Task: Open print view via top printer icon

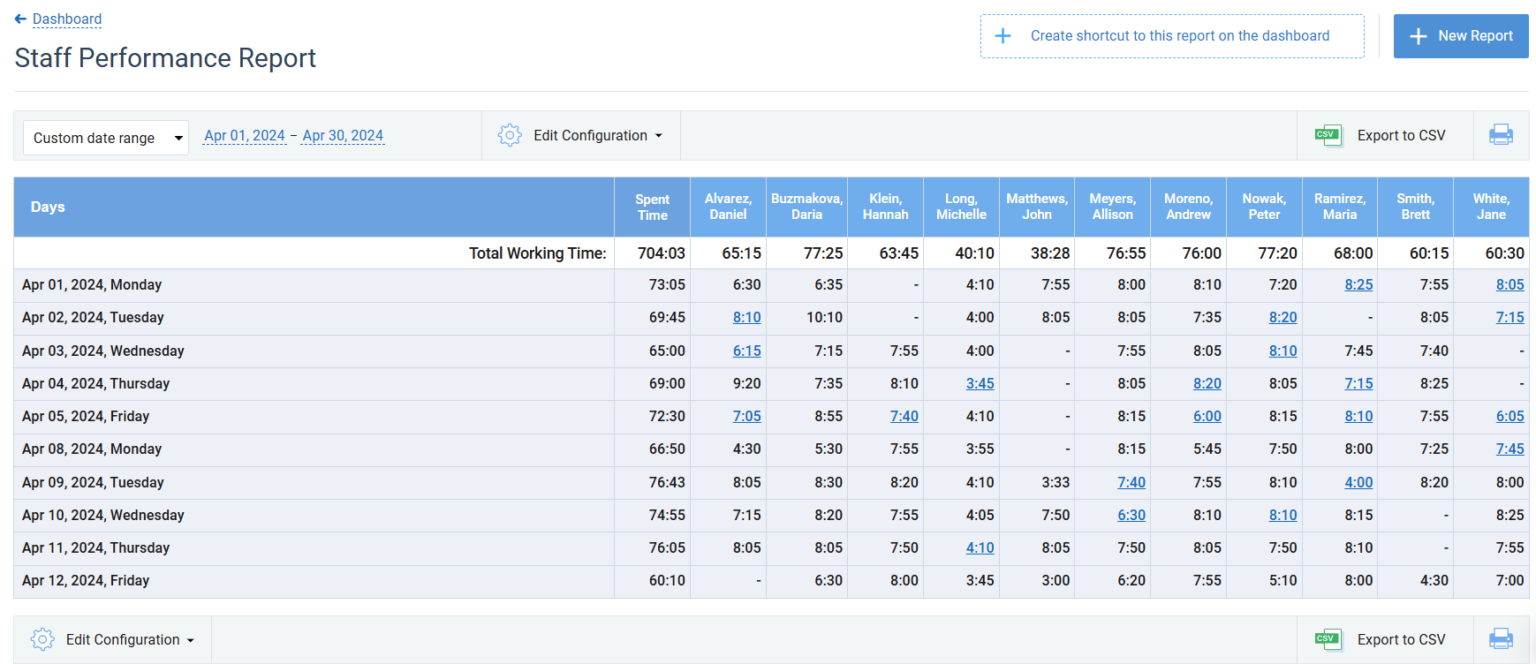Action: 1502,134
